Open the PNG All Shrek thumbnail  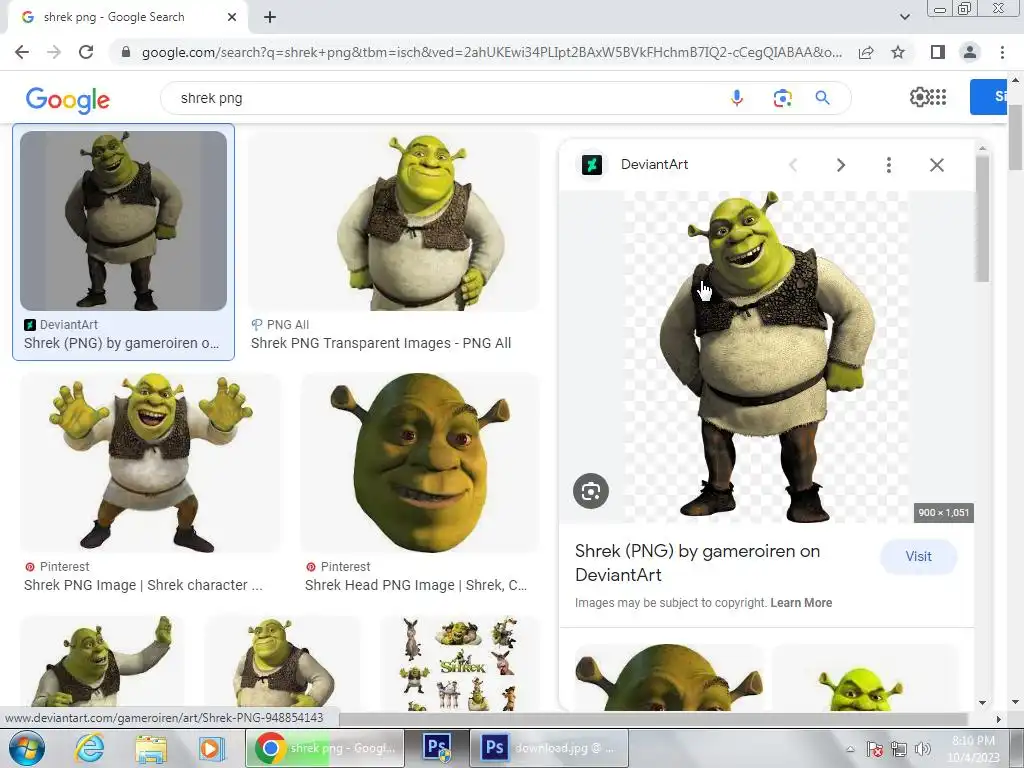click(x=394, y=221)
